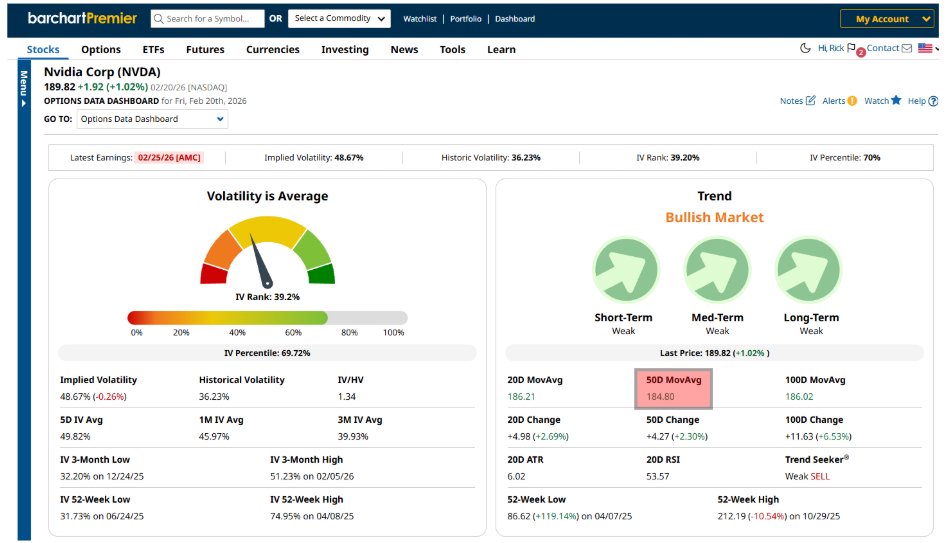Viewport: 949px width, 543px height.
Task: Click the Notes link text
Action: (792, 101)
